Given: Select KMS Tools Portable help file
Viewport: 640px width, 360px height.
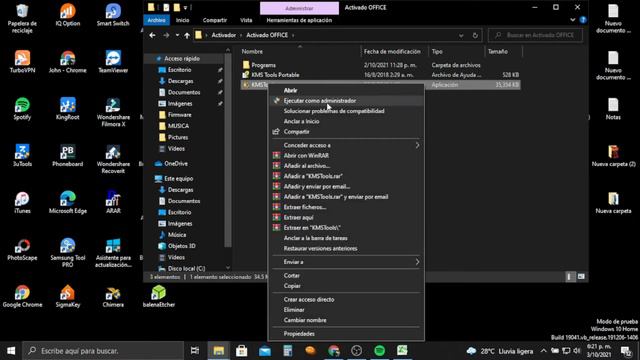Looking at the screenshot, I should (x=380, y=75).
